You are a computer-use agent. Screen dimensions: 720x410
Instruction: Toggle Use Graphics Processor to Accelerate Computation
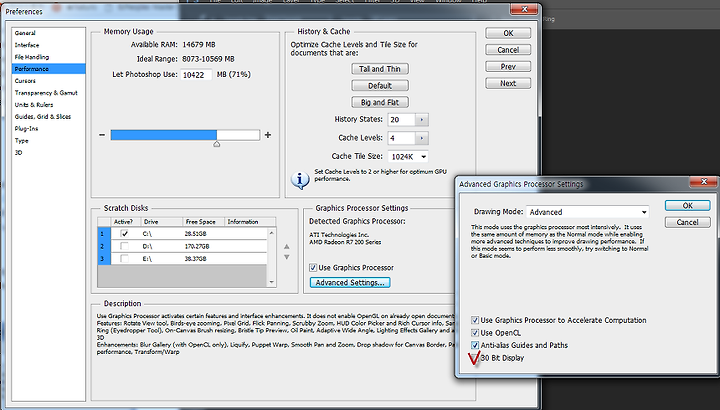click(x=475, y=320)
